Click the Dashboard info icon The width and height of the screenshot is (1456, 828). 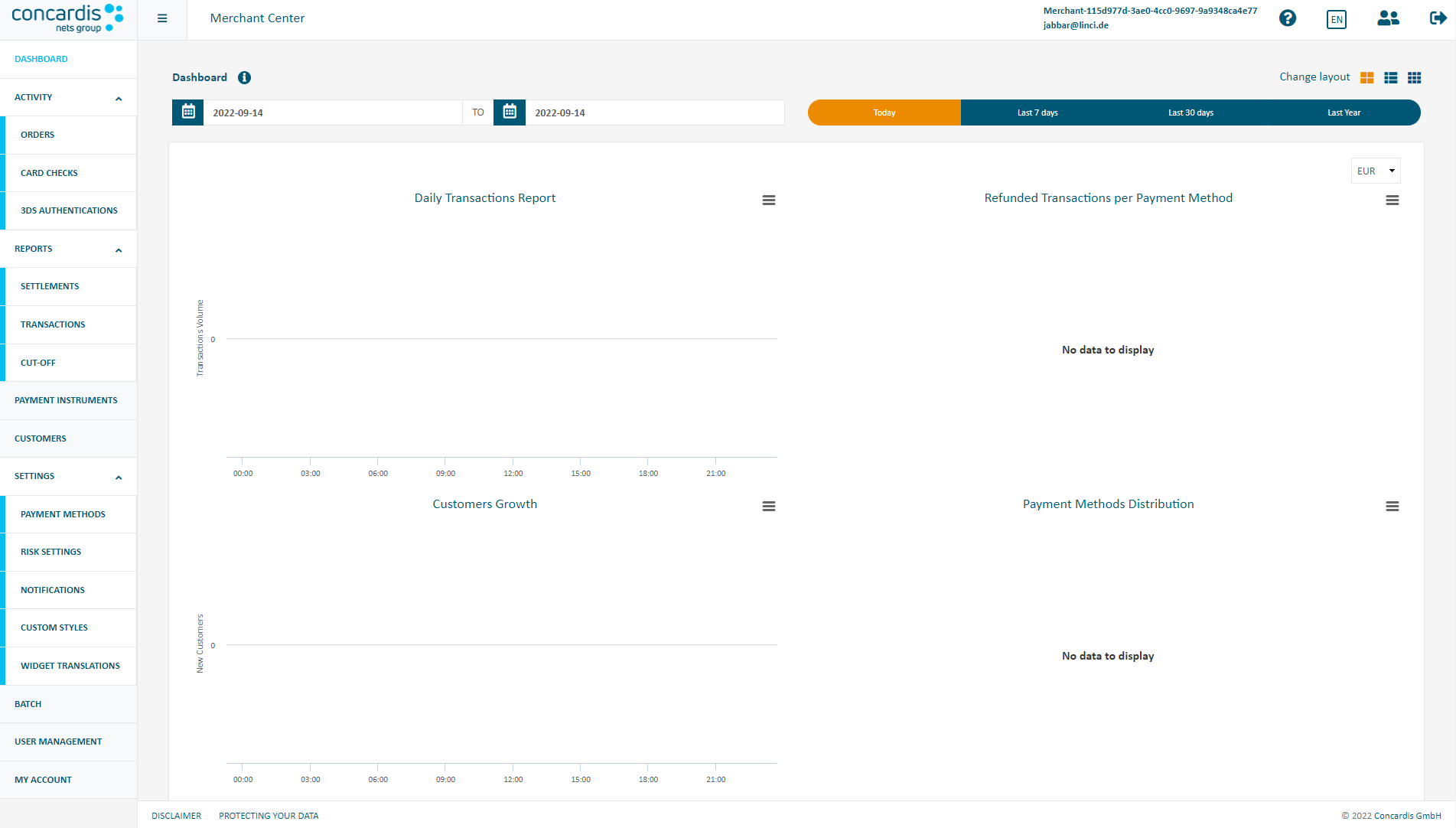[x=244, y=77]
